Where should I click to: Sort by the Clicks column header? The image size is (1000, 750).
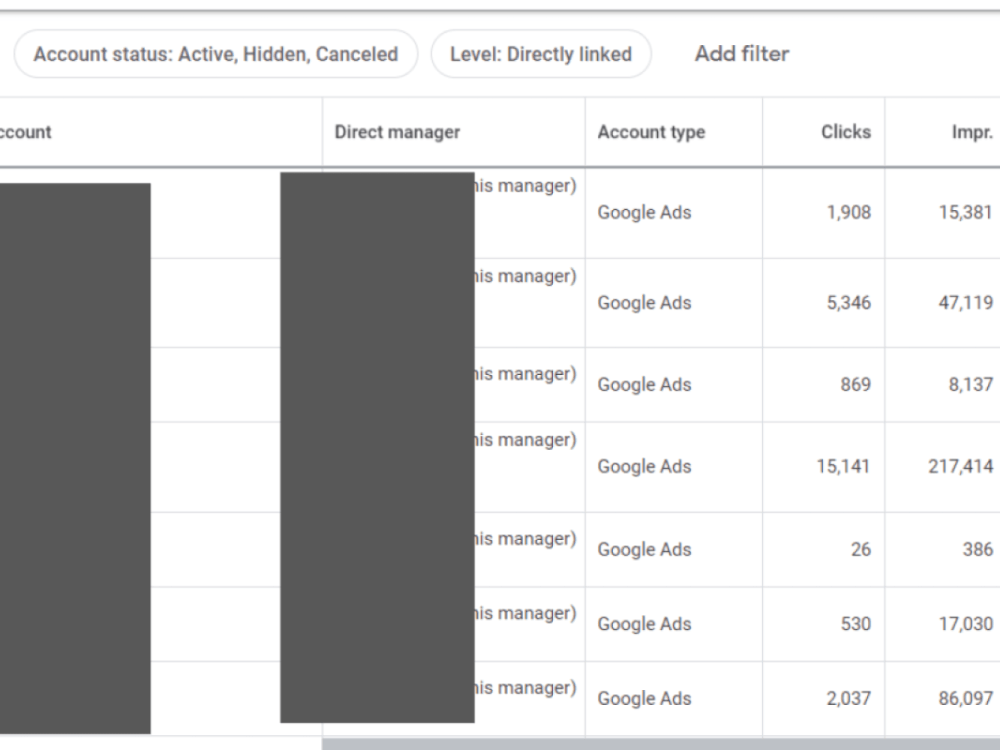pyautogui.click(x=846, y=132)
